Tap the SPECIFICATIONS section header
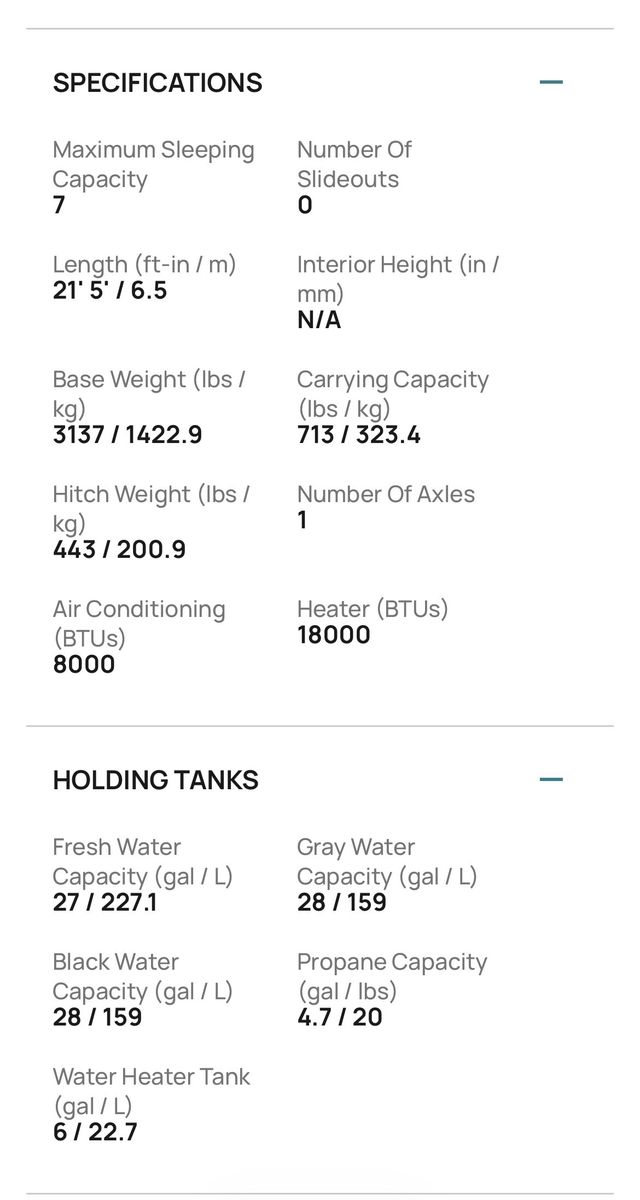The width and height of the screenshot is (640, 1200). click(158, 82)
